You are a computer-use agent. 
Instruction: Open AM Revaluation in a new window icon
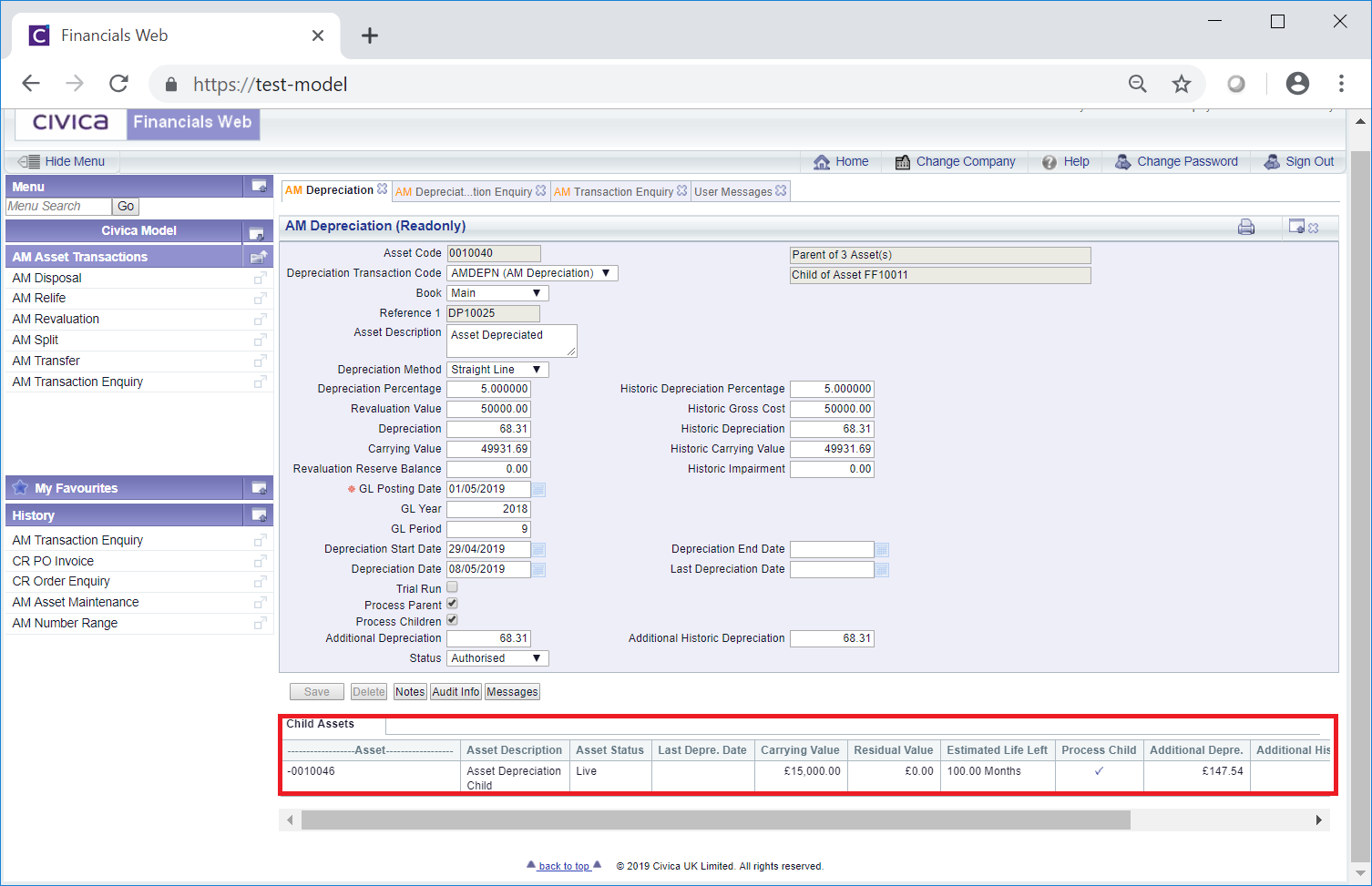[x=260, y=320]
